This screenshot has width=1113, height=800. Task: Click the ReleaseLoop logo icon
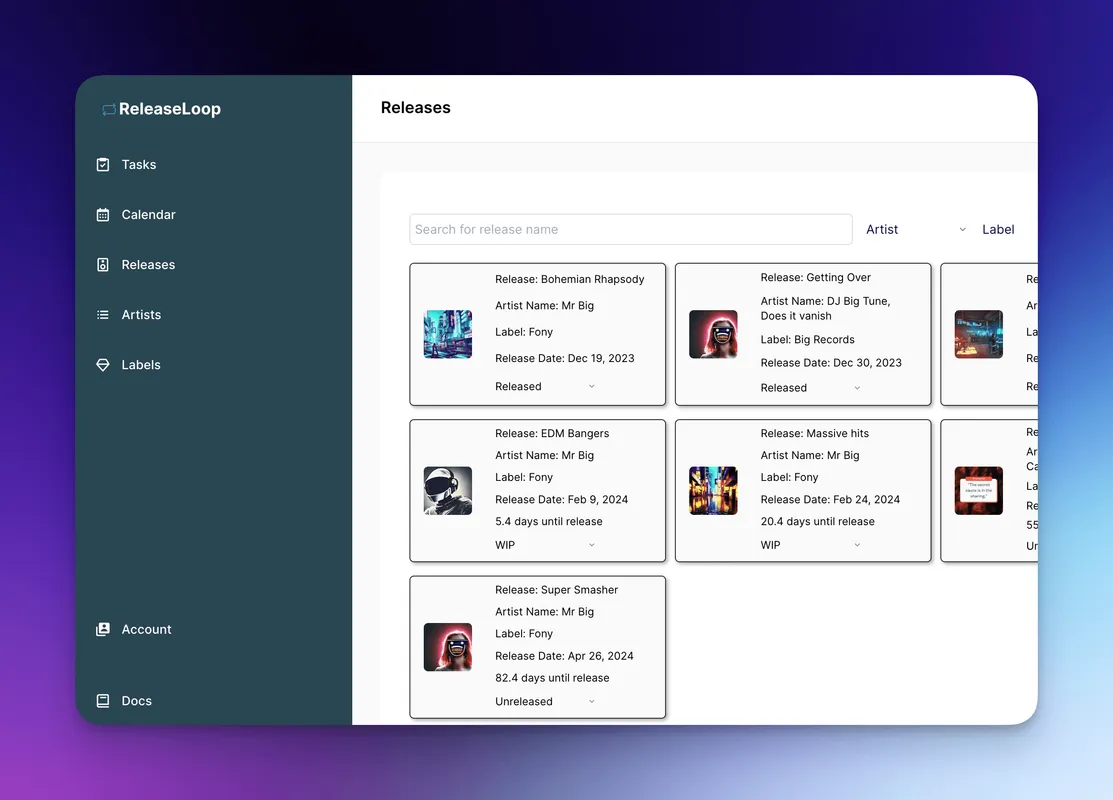108,108
